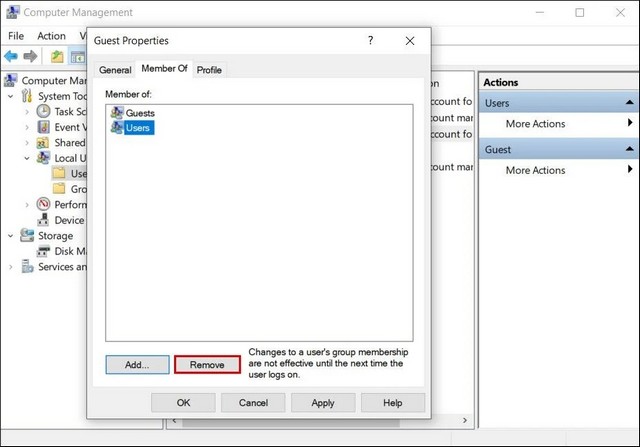Click the Performance icon in tree

[43, 204]
